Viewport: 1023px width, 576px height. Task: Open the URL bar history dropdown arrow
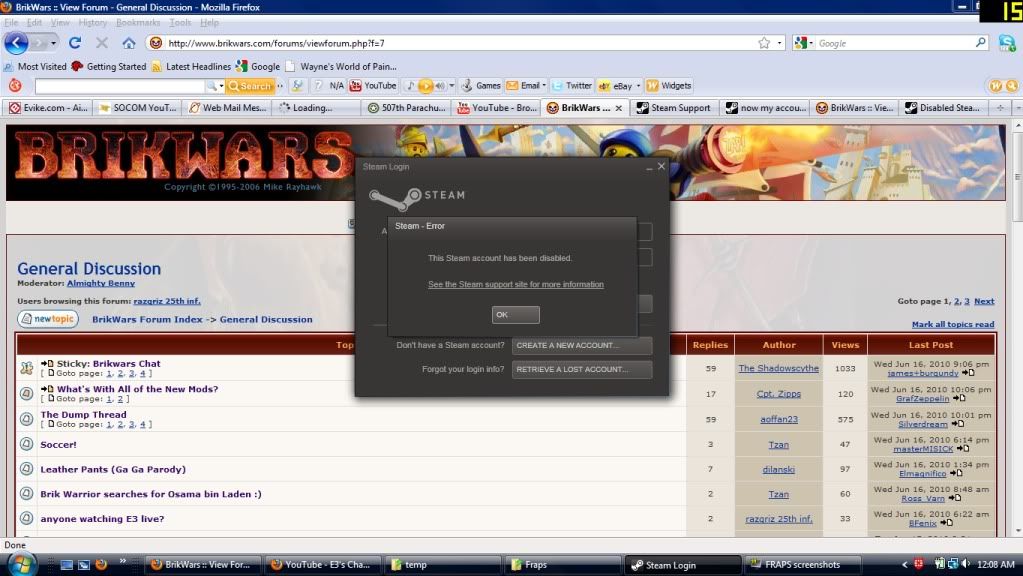(x=780, y=43)
